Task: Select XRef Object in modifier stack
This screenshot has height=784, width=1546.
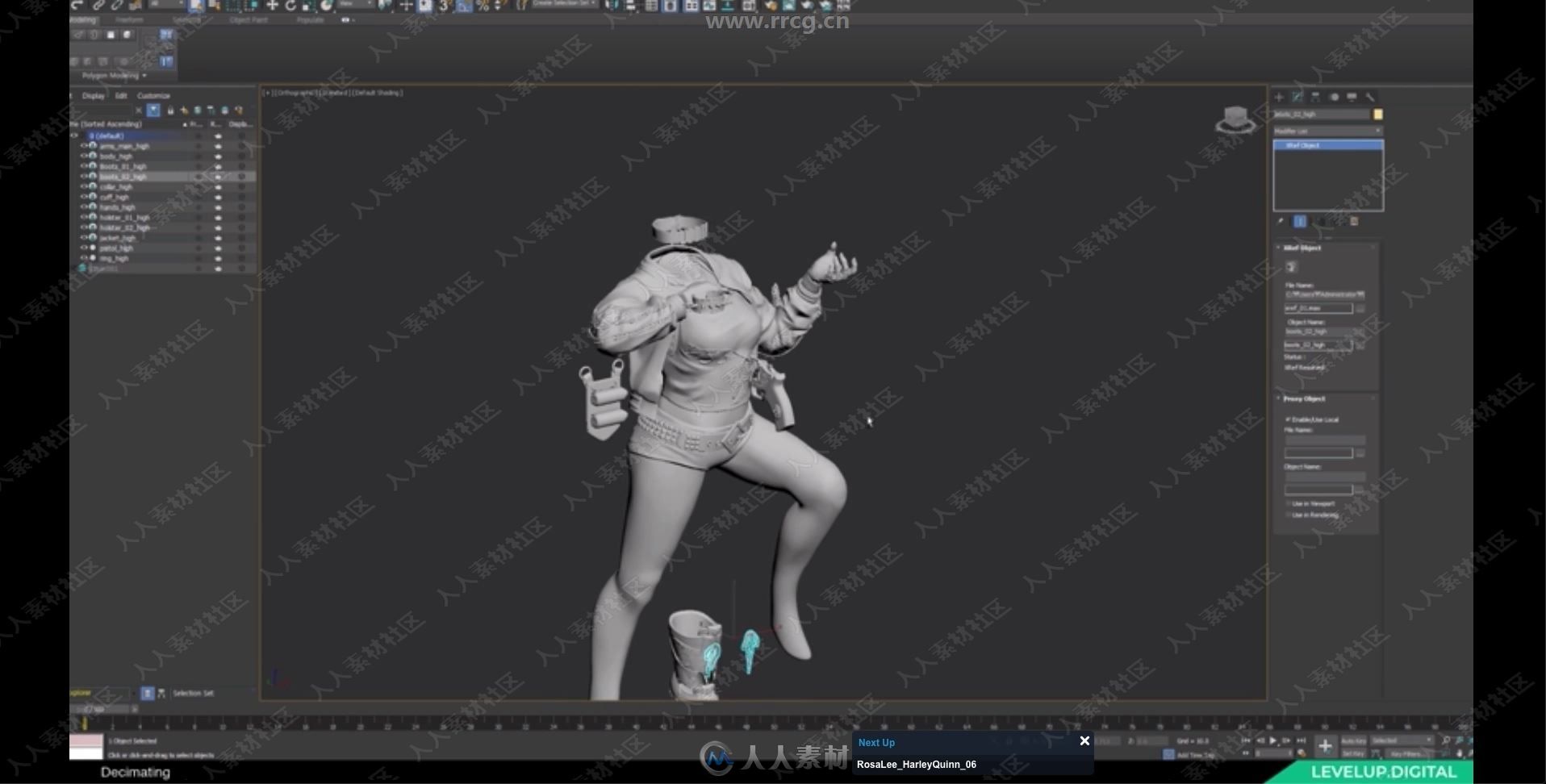Action: click(1328, 145)
